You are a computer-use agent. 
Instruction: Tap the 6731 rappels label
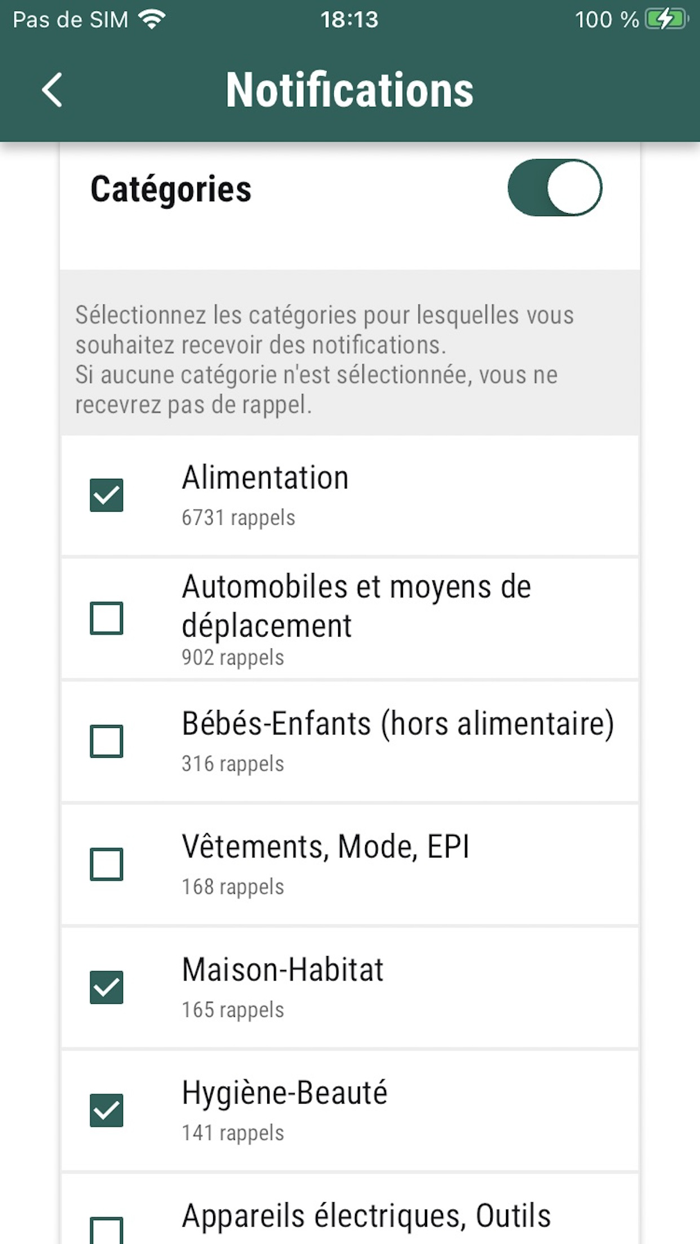tap(238, 518)
